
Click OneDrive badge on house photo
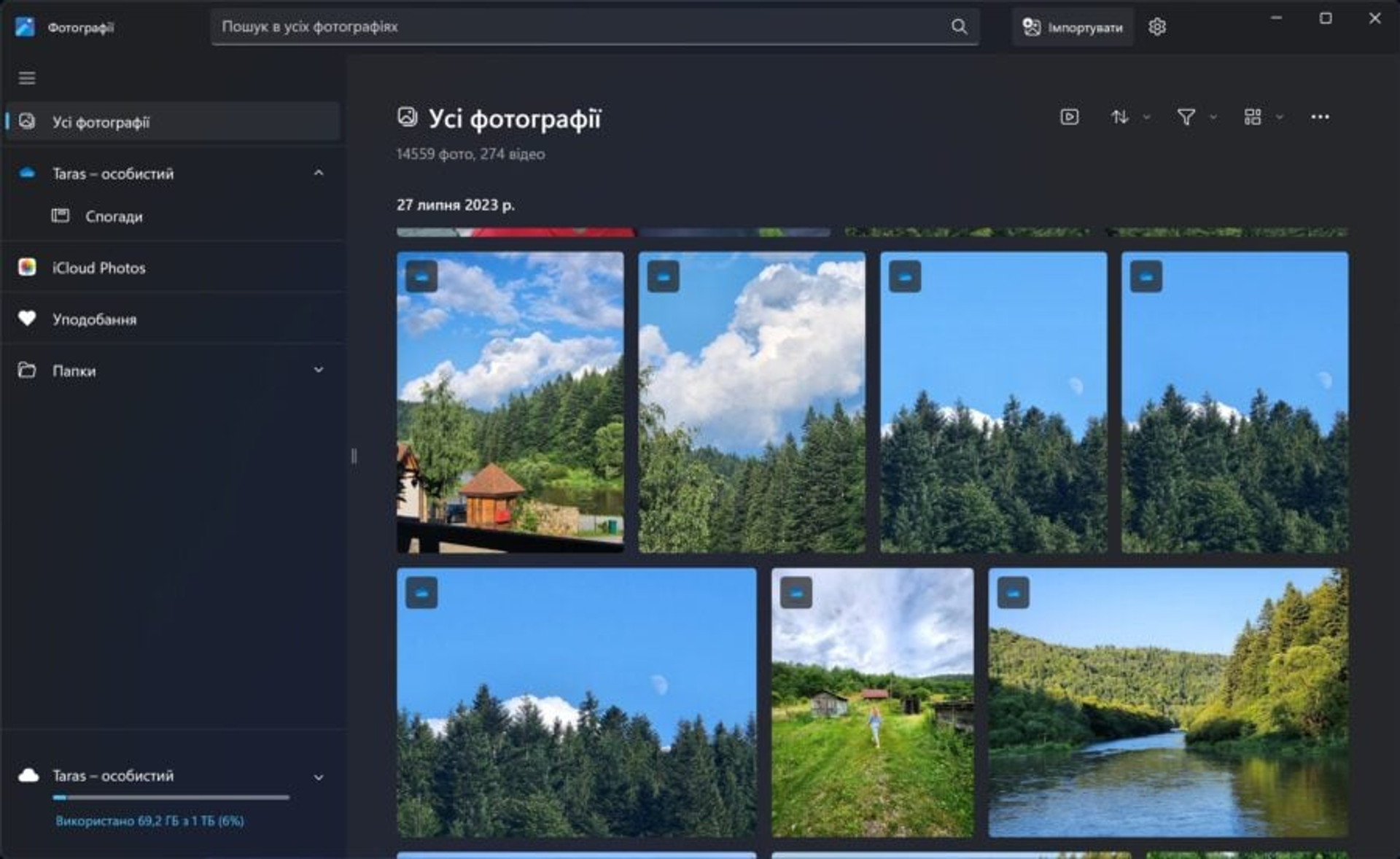click(421, 276)
